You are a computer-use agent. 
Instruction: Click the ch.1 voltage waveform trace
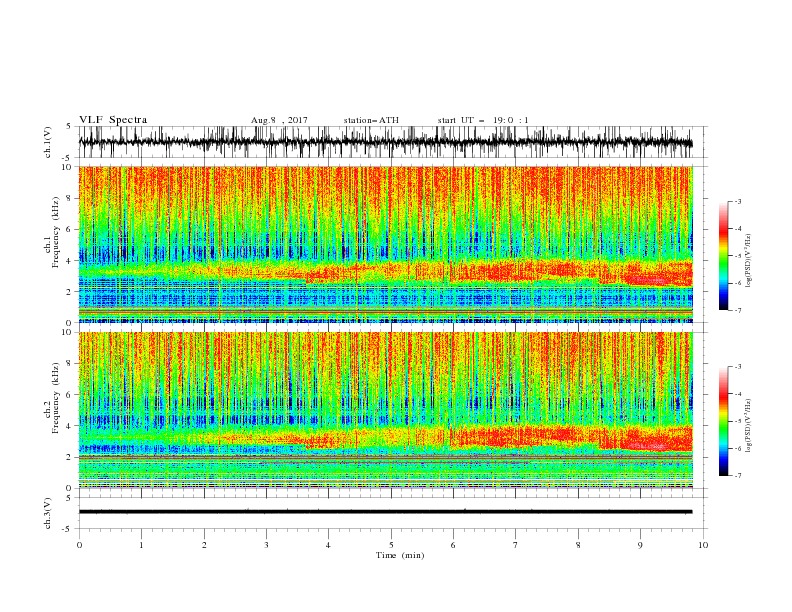[385, 142]
